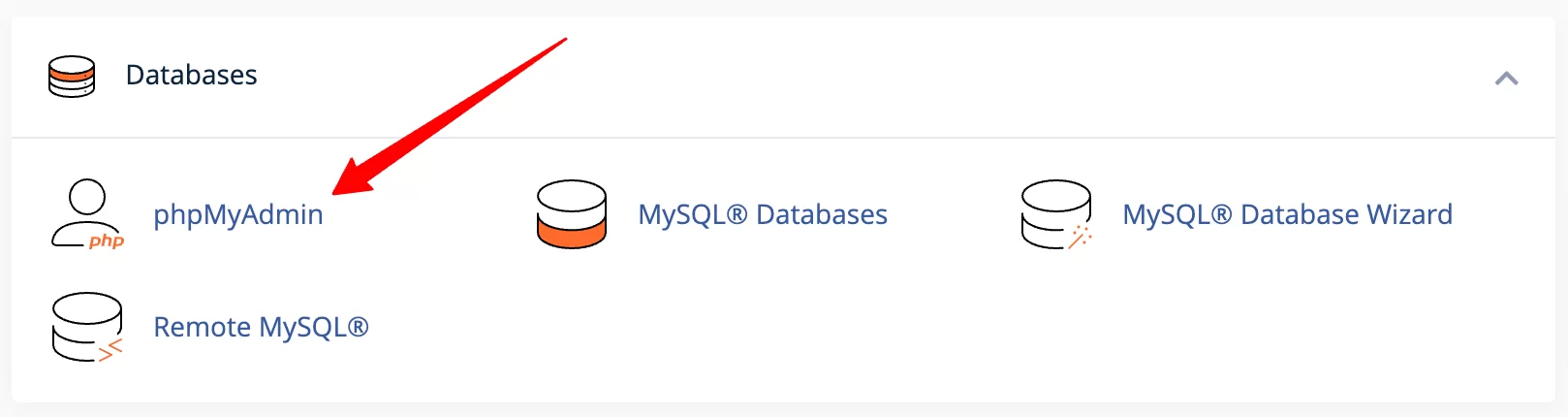Click the orange arrows on the Remote MySQL icon
The width and height of the screenshot is (1568, 417).
tap(111, 350)
